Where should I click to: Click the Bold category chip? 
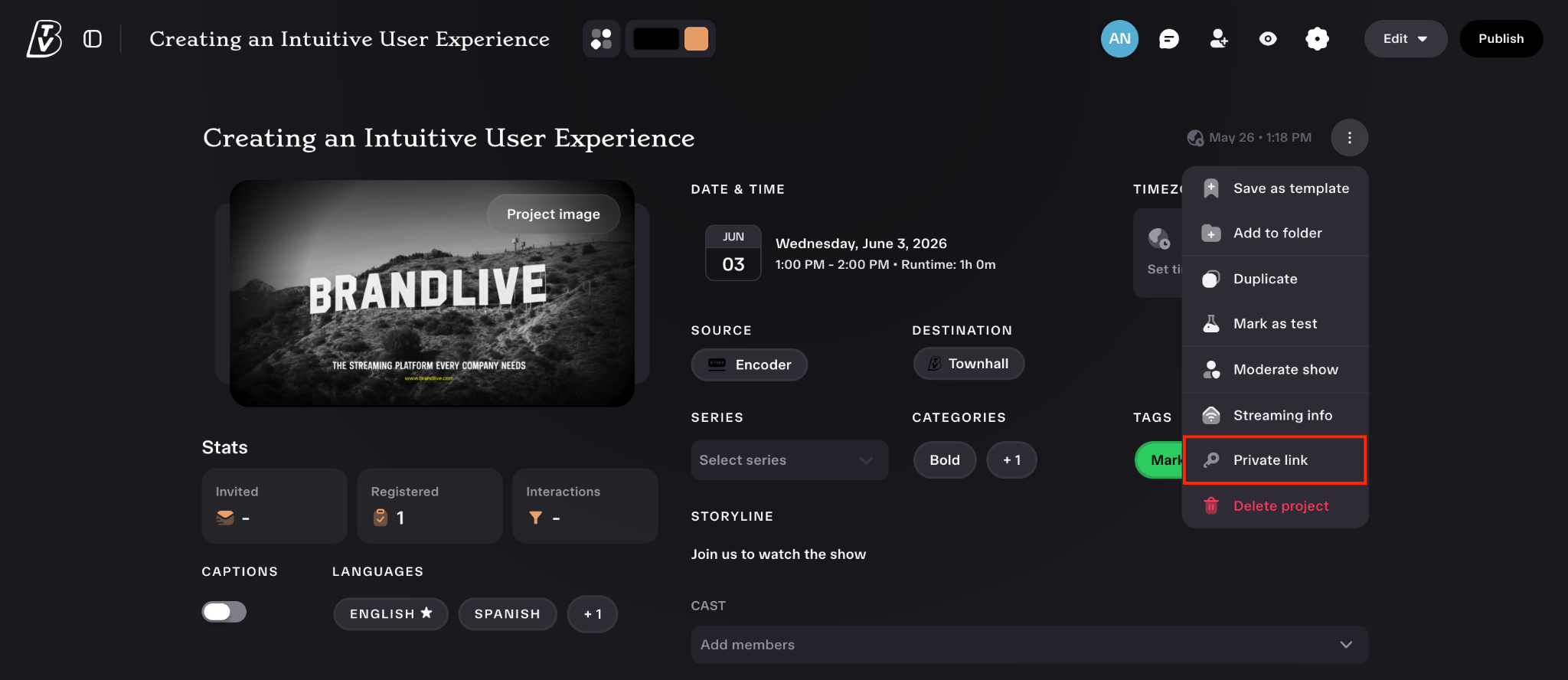click(x=945, y=460)
